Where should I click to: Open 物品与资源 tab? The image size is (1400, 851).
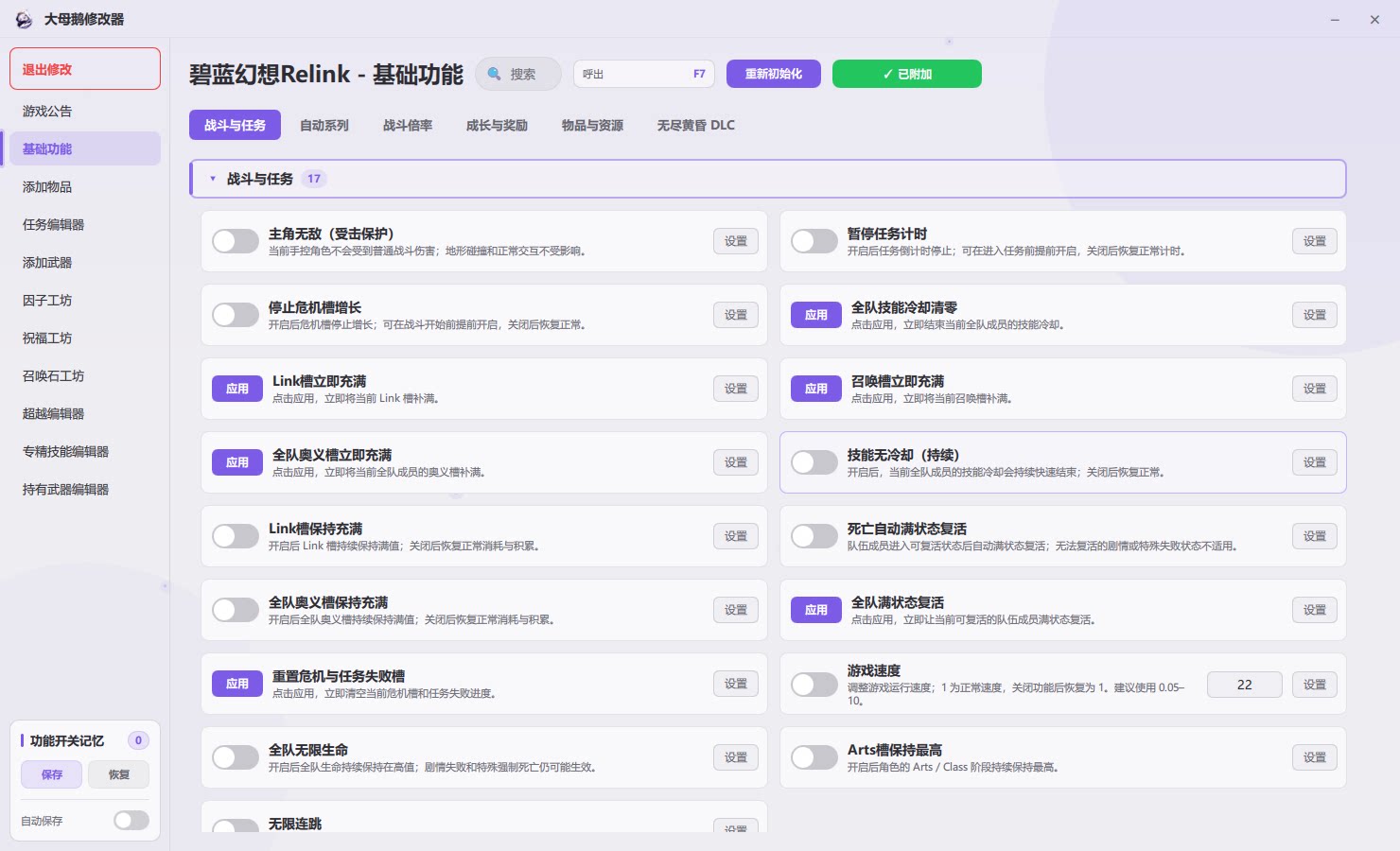coord(592,125)
